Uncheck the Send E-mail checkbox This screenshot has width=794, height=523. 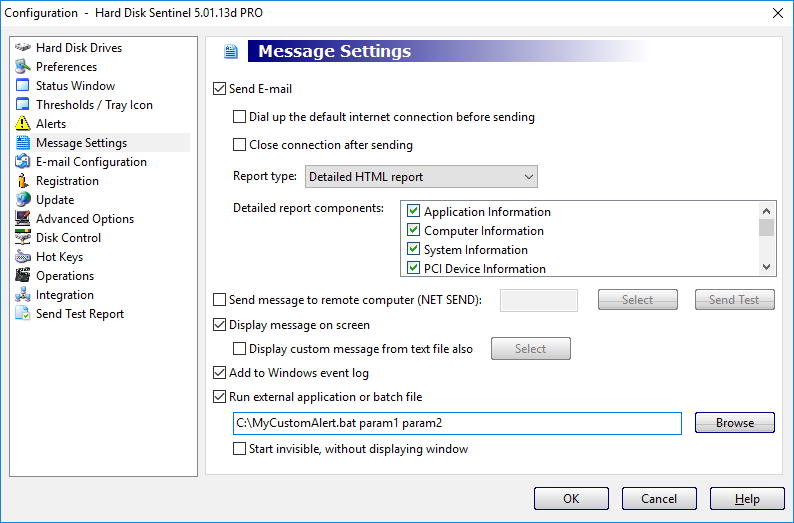click(219, 89)
